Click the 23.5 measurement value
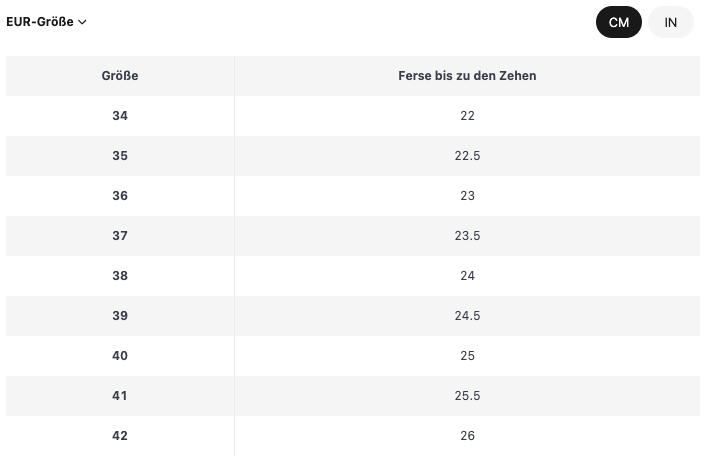This screenshot has width=710, height=456. tap(467, 236)
